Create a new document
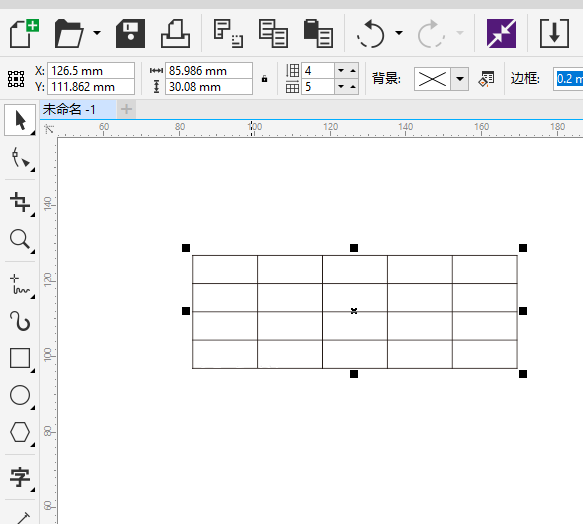Image resolution: width=583 pixels, height=524 pixels. pos(24,33)
